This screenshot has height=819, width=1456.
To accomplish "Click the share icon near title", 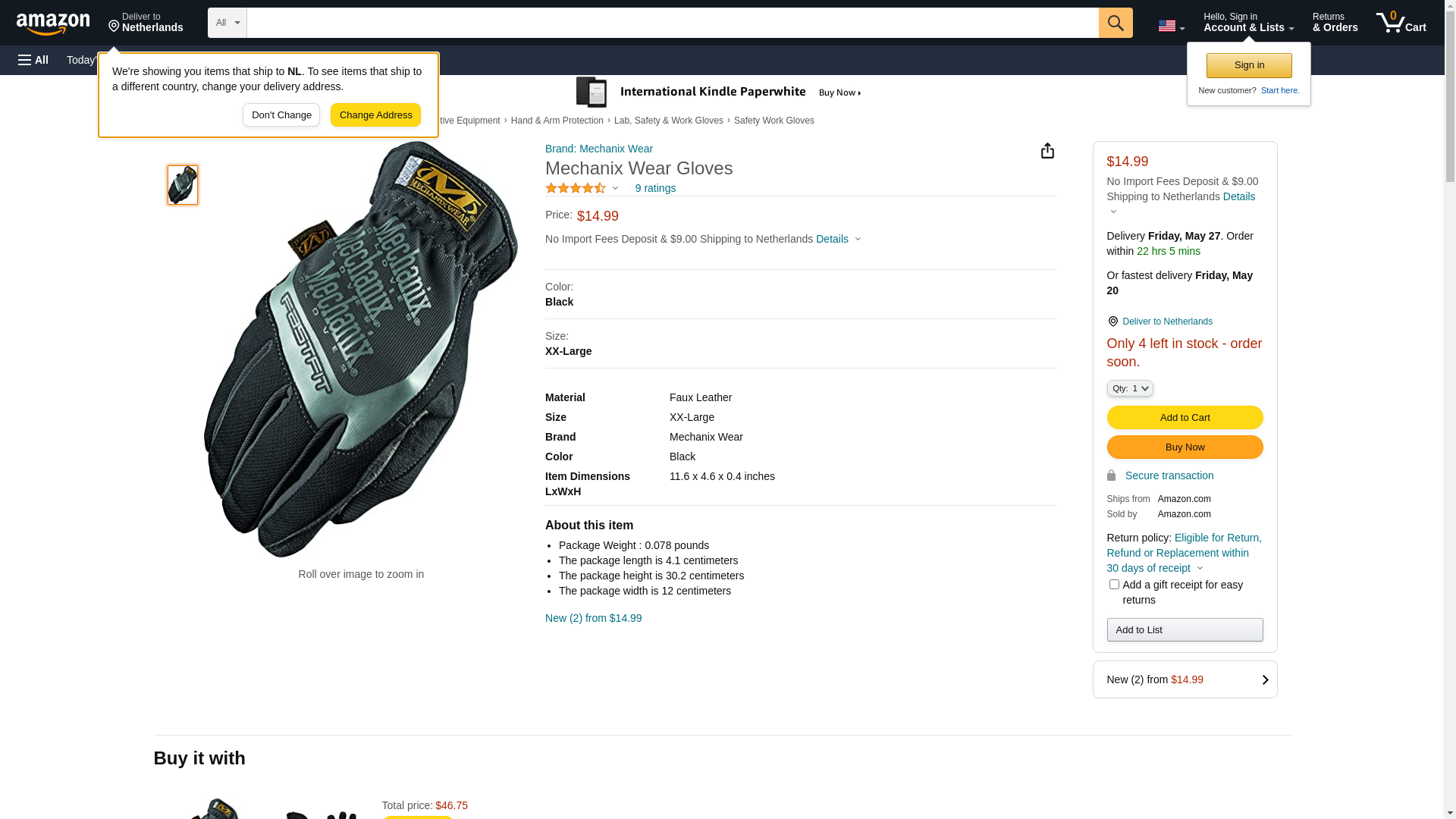I will click(1047, 151).
